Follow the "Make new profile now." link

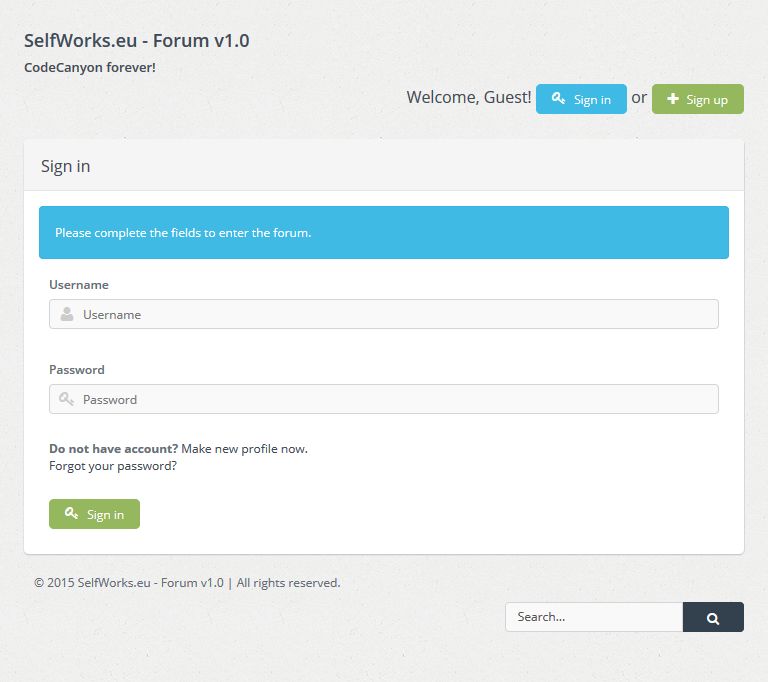(244, 449)
